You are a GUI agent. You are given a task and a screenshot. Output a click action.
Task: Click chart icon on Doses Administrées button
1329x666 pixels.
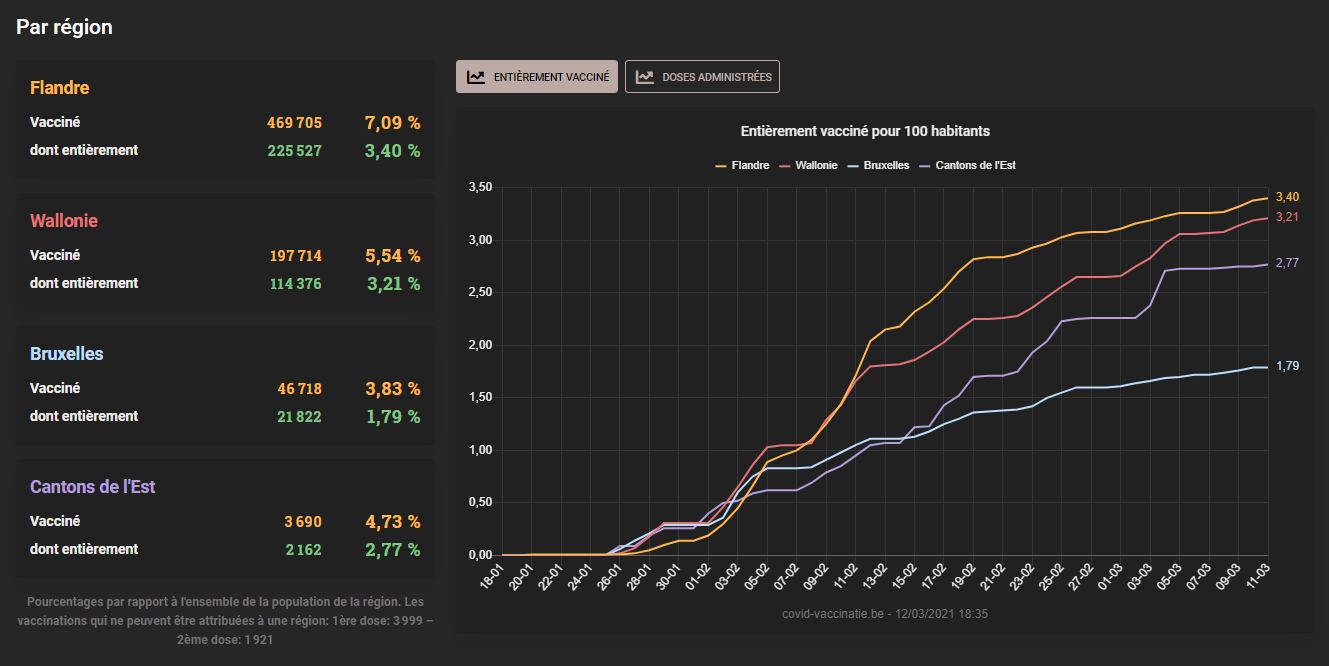645,77
